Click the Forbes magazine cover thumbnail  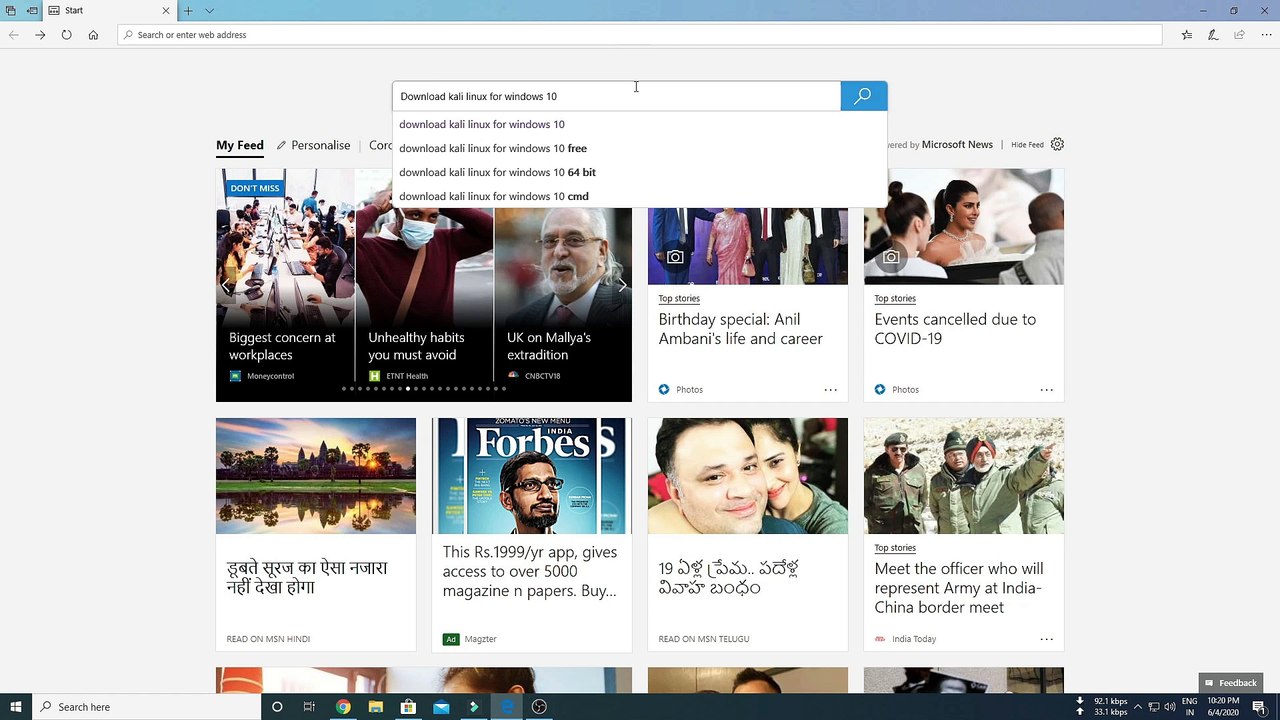[x=532, y=476]
